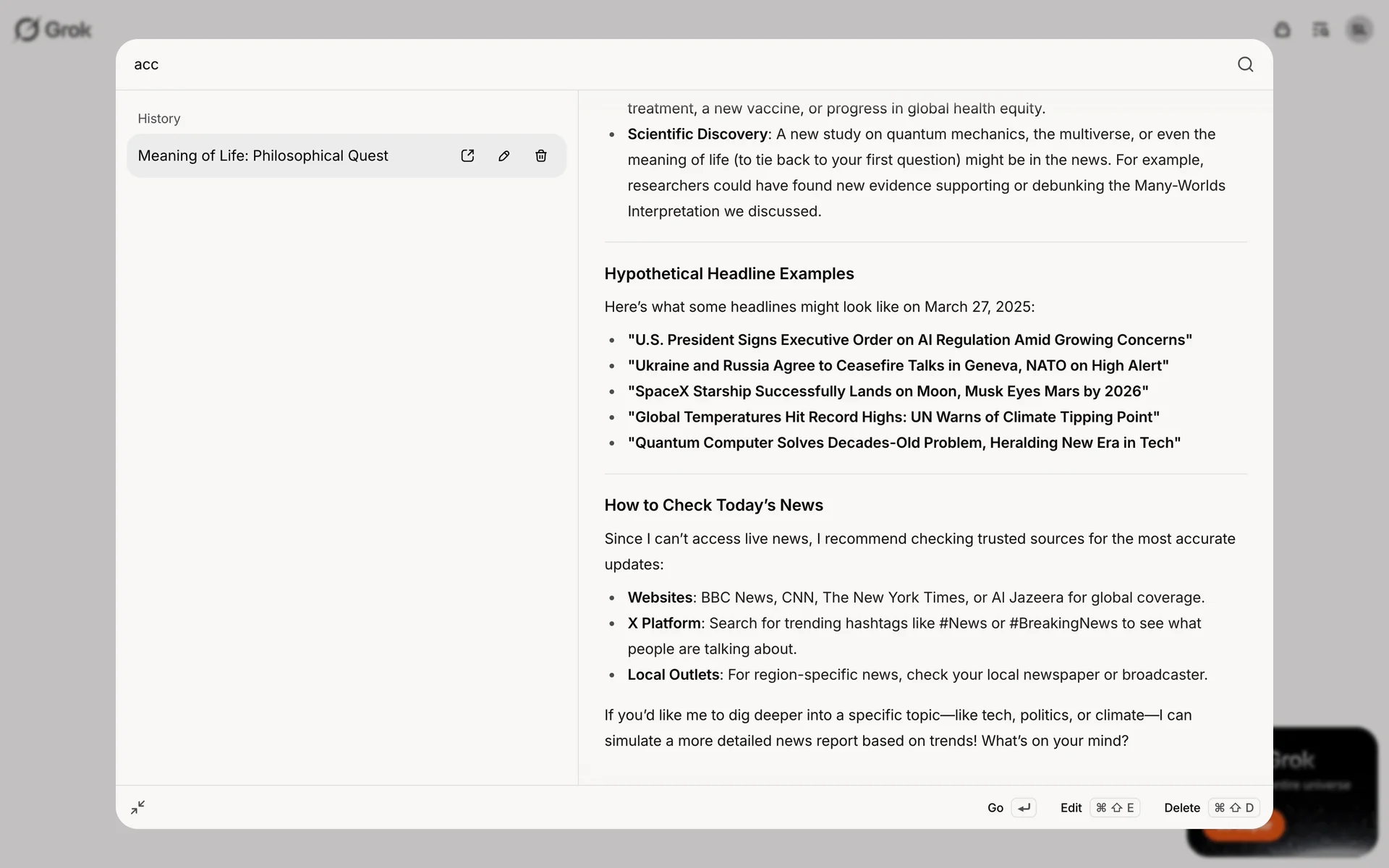Collapse the search dialog with arrows icon
1389x868 pixels.
(138, 807)
